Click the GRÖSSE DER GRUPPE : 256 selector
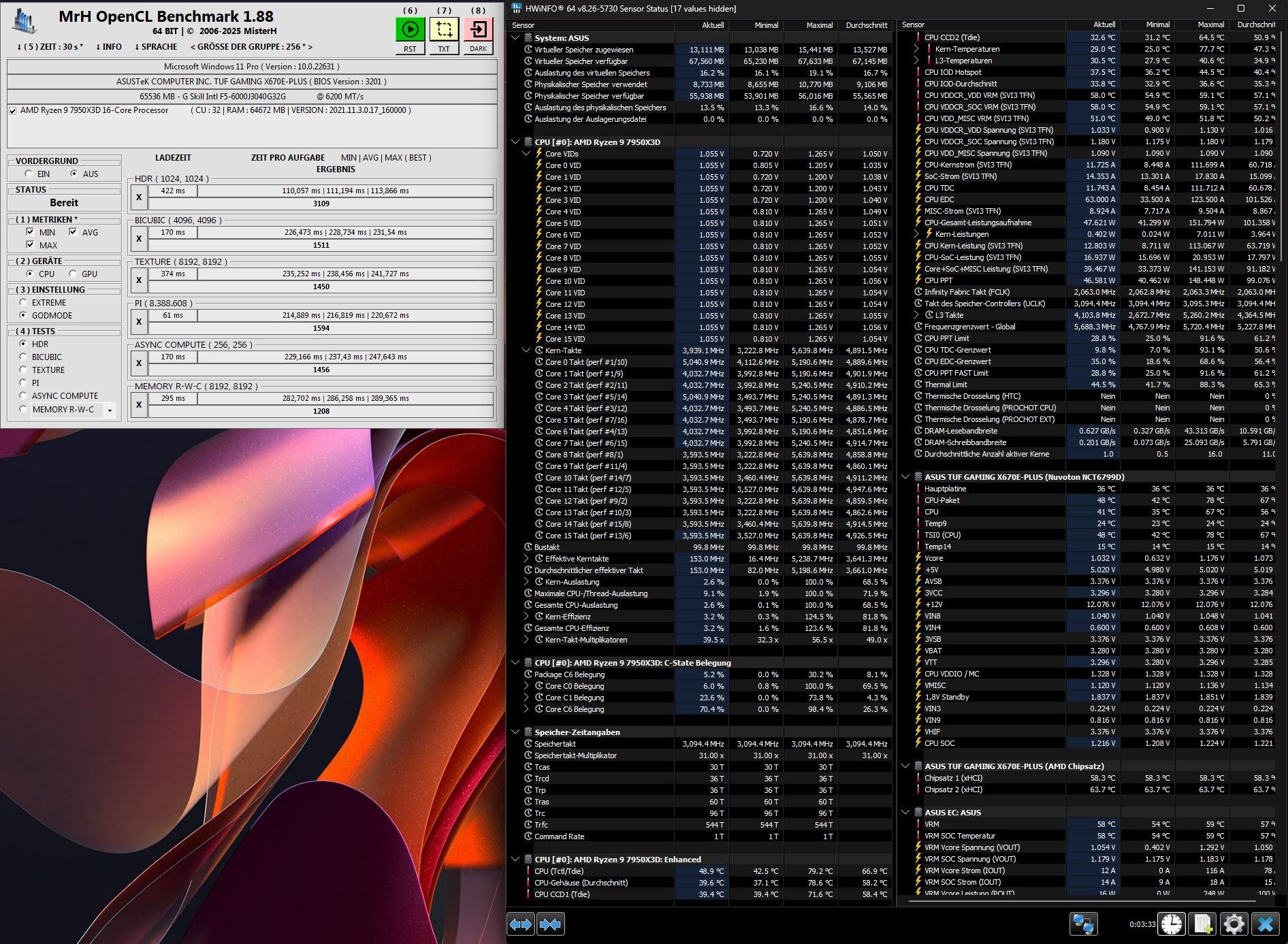This screenshot has width=1288, height=944. (251, 47)
